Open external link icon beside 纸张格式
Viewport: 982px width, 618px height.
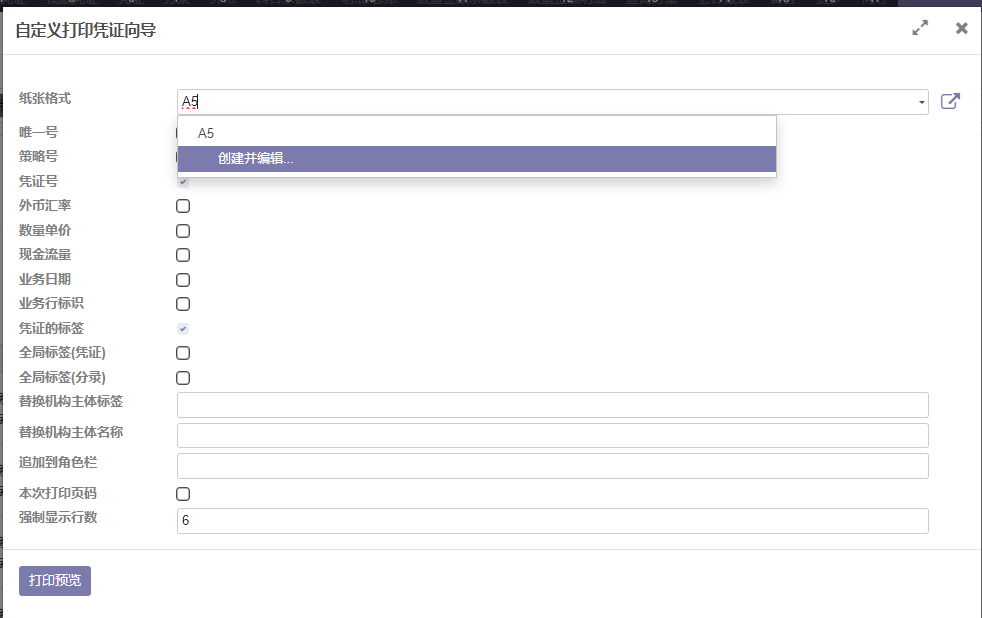[x=950, y=101]
